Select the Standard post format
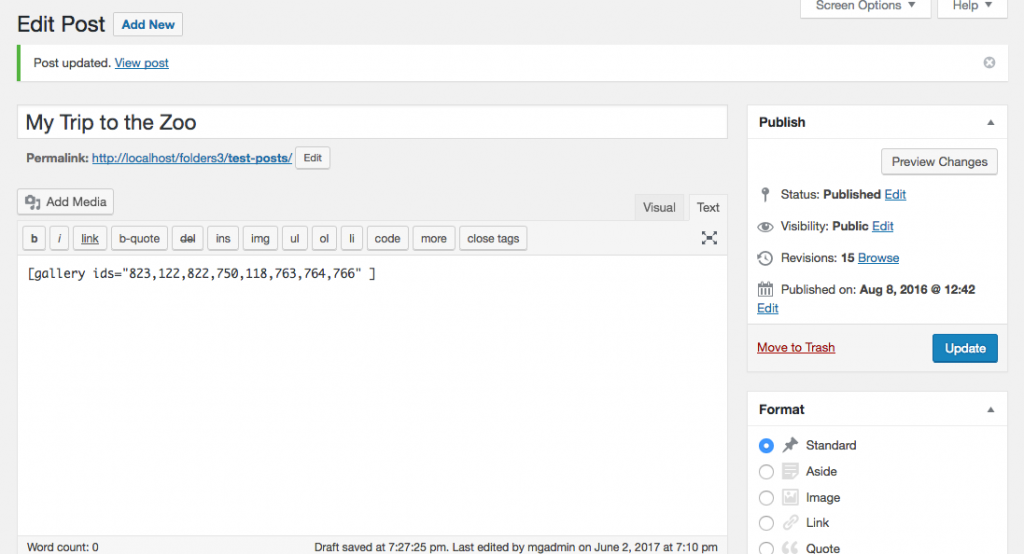This screenshot has height=554, width=1024. point(766,446)
